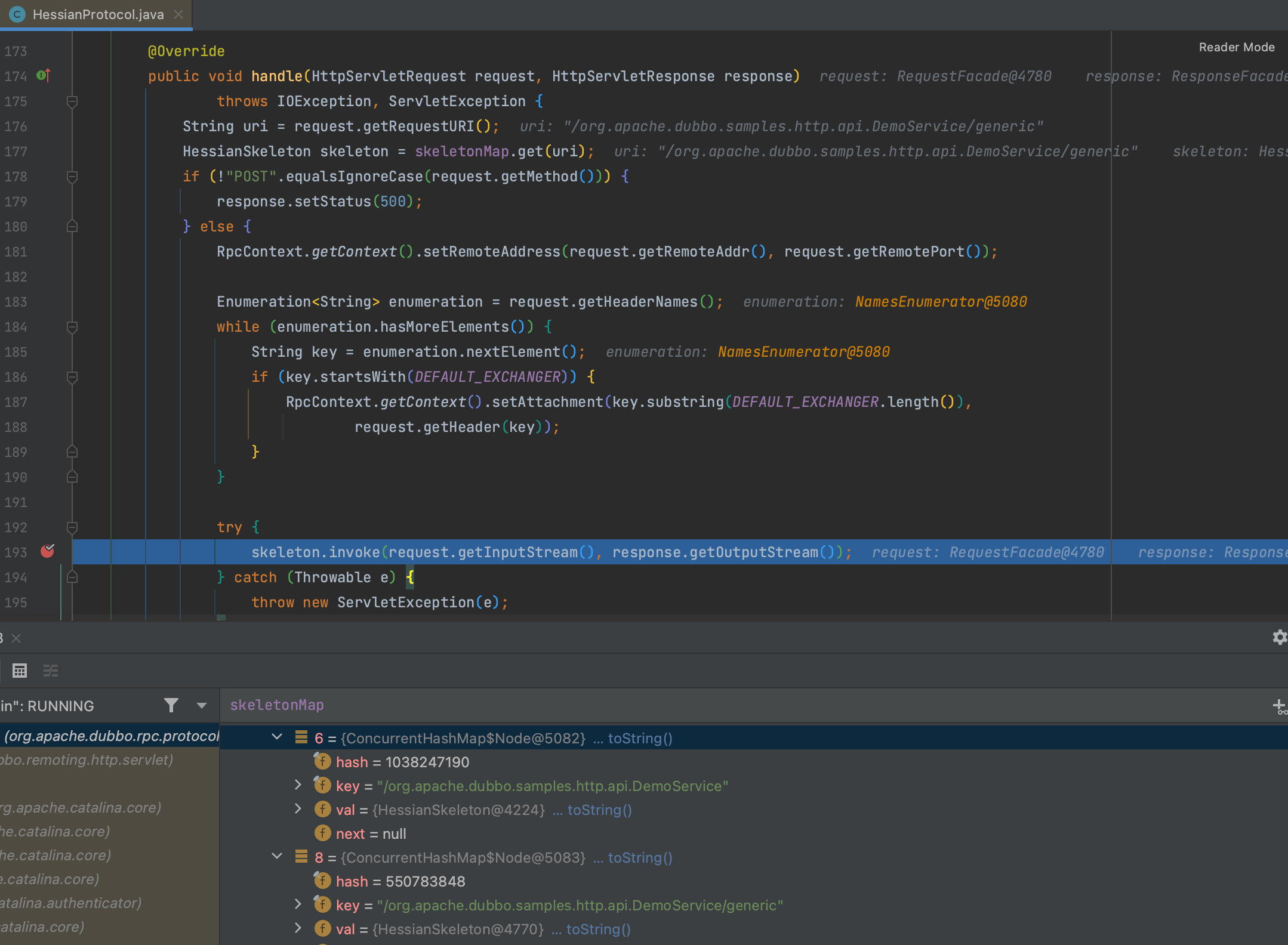This screenshot has width=1288, height=945.
Task: Expand key ending with DemoService/generic
Action: (x=298, y=904)
